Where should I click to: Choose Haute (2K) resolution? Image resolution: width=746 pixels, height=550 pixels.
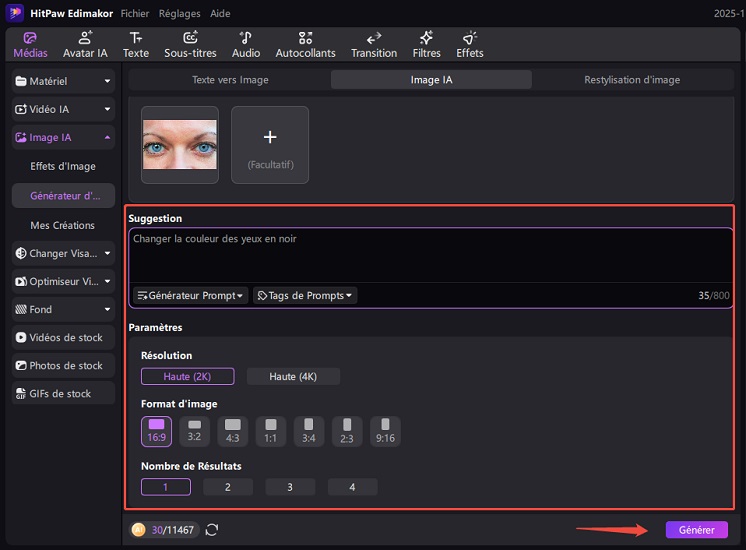tap(187, 376)
